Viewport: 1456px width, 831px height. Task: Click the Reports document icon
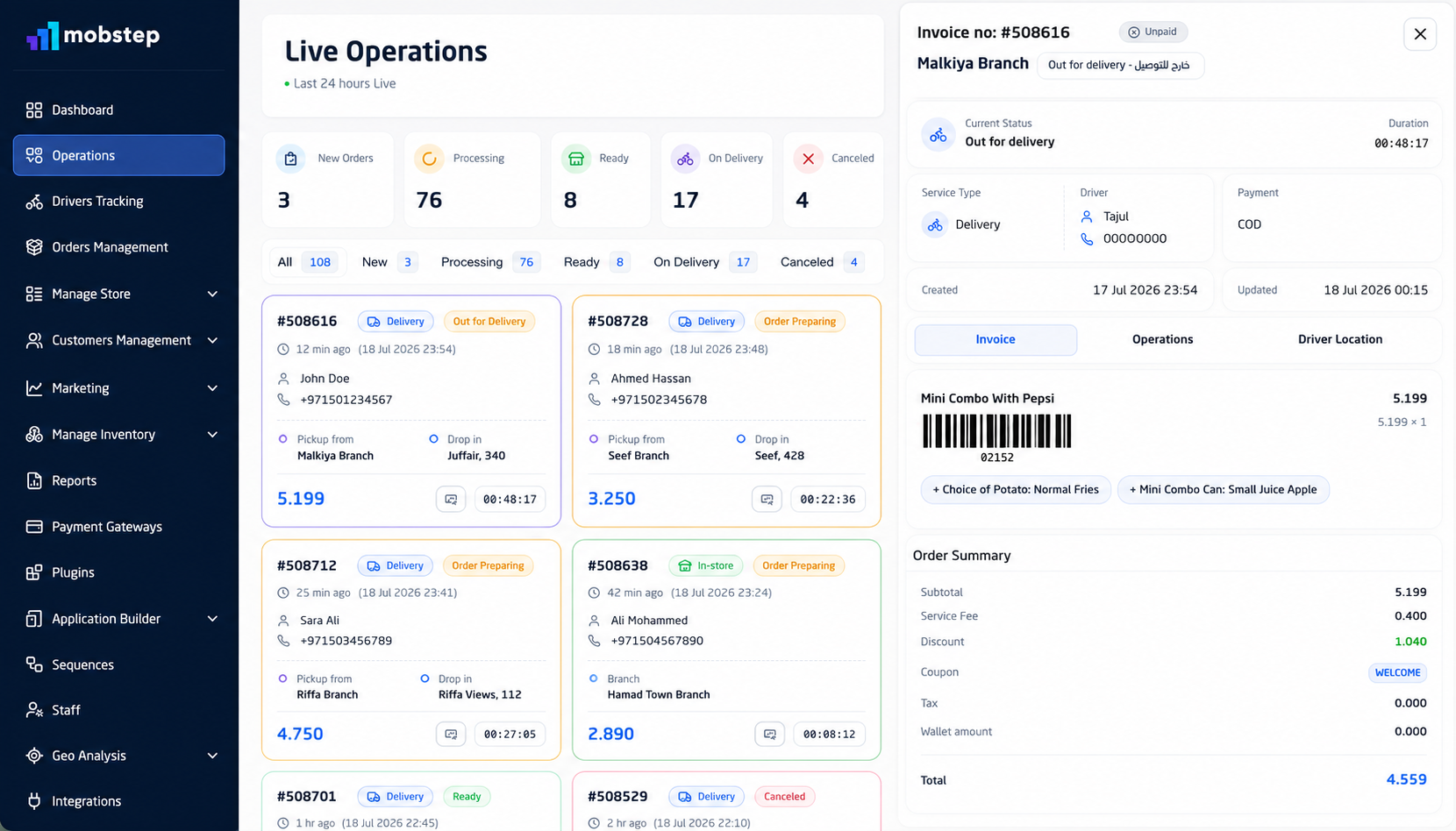coord(34,480)
